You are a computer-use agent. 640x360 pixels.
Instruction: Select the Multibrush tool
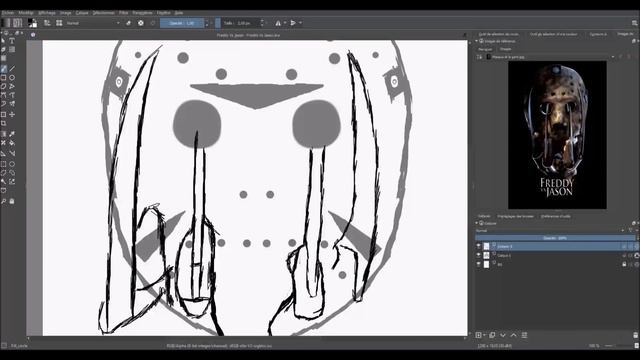click(x=12, y=104)
